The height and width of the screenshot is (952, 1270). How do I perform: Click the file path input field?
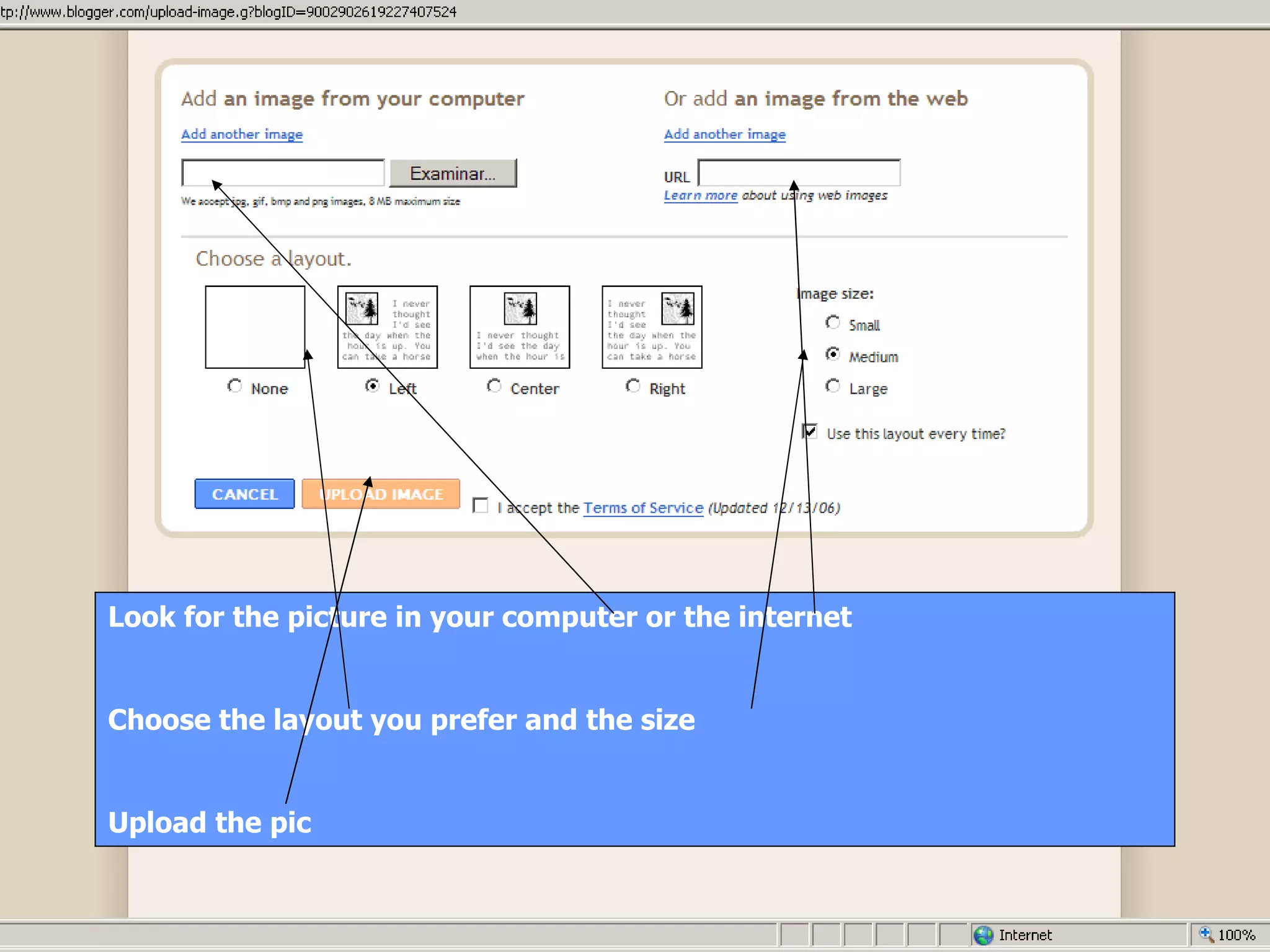pyautogui.click(x=283, y=173)
